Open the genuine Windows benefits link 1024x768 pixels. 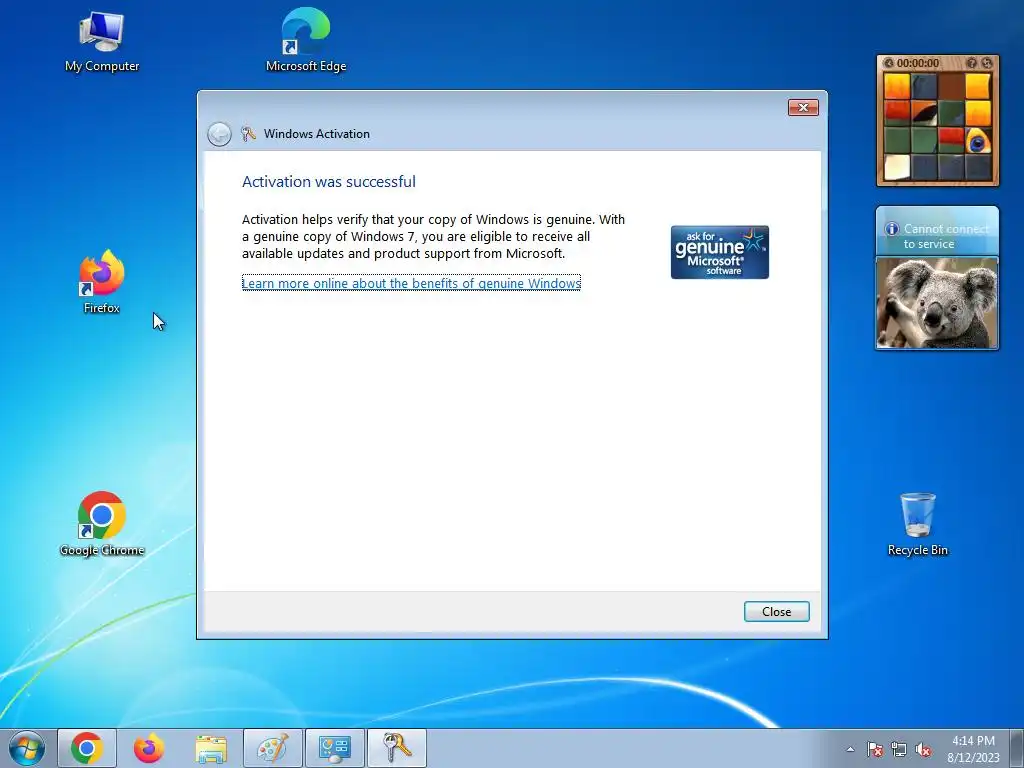pos(411,283)
